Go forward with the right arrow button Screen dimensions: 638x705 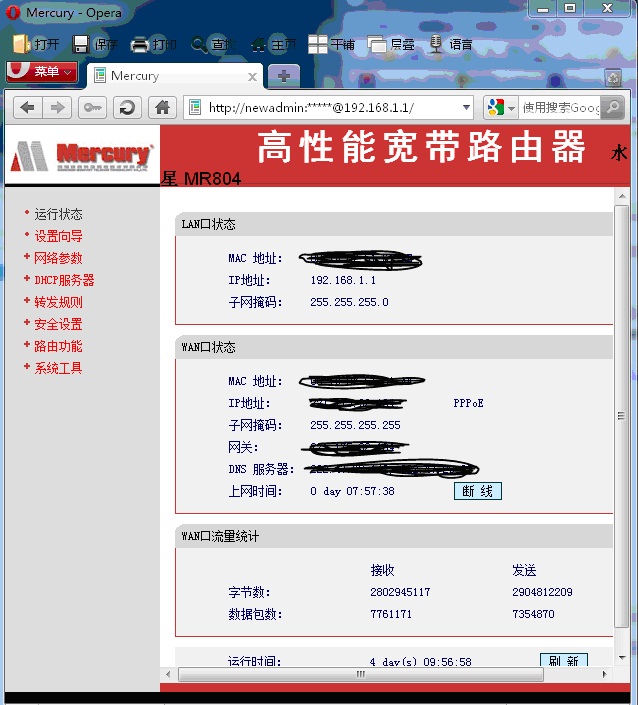pyautogui.click(x=57, y=107)
